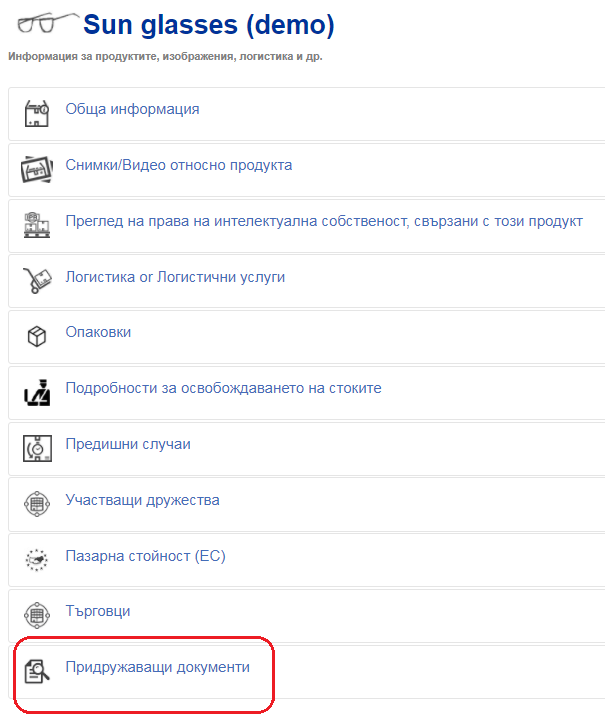
Task: Open Логистика or Логистични услуги link
Action: tap(175, 277)
